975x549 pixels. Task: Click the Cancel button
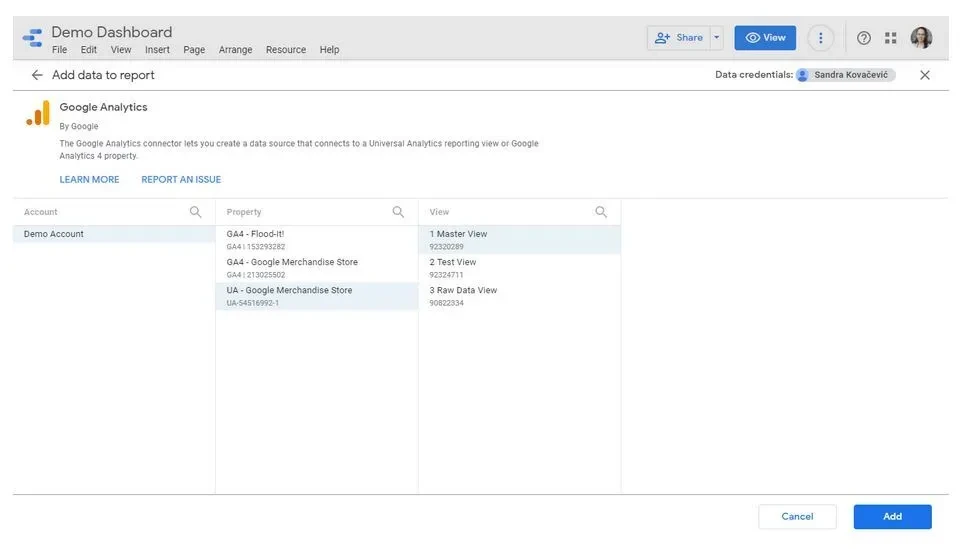797,517
